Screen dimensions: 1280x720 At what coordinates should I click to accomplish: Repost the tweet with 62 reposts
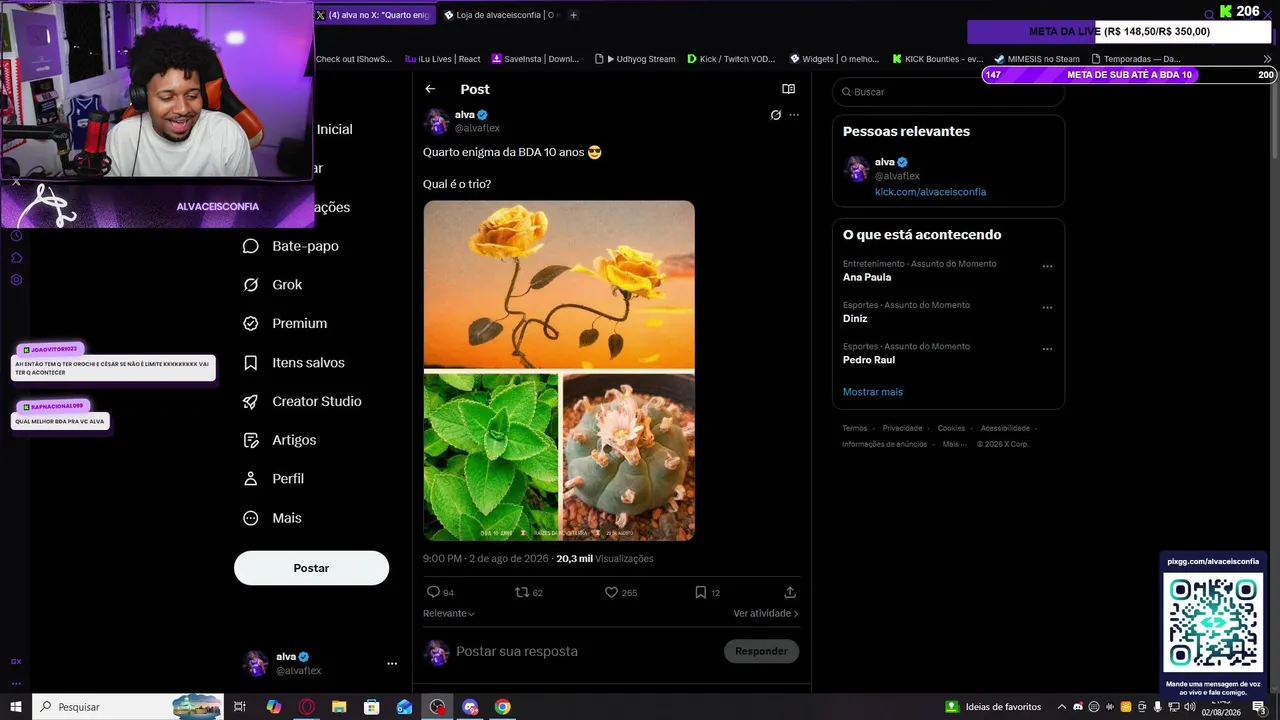coord(521,592)
